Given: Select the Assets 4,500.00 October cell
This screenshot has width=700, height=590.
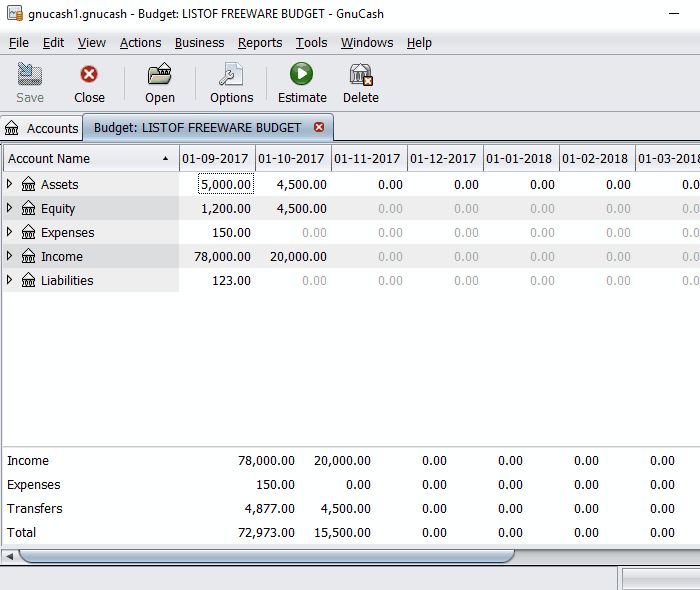Looking at the screenshot, I should click(301, 184).
